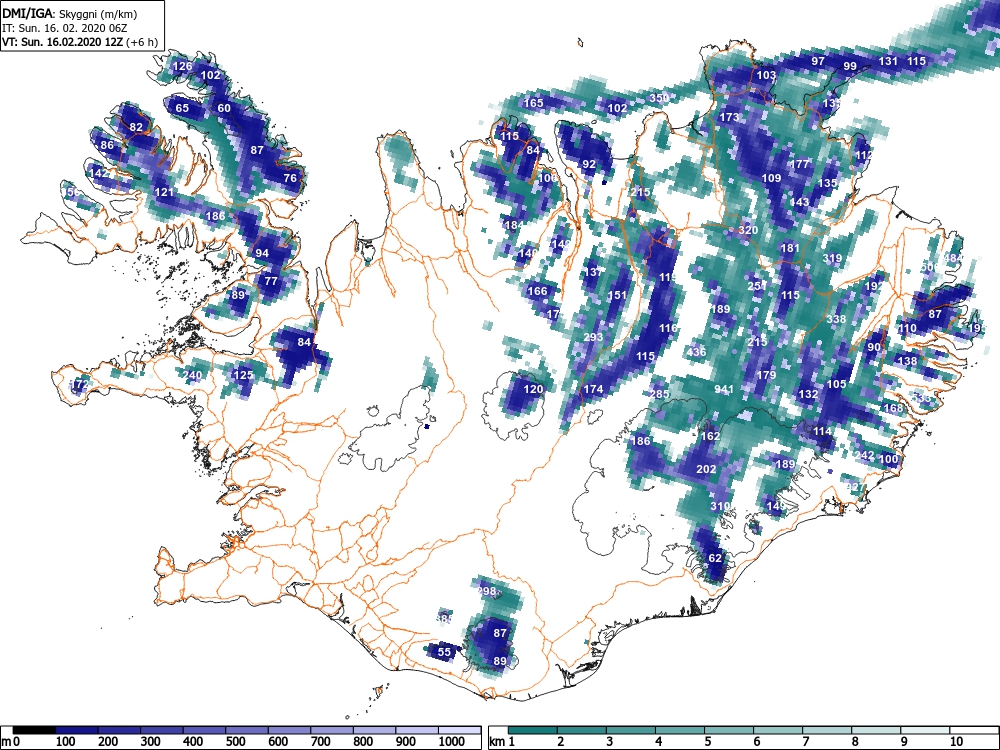Click the black 0–100 m legend swatch
Screen dimensions: 1000x750
pos(34,730)
